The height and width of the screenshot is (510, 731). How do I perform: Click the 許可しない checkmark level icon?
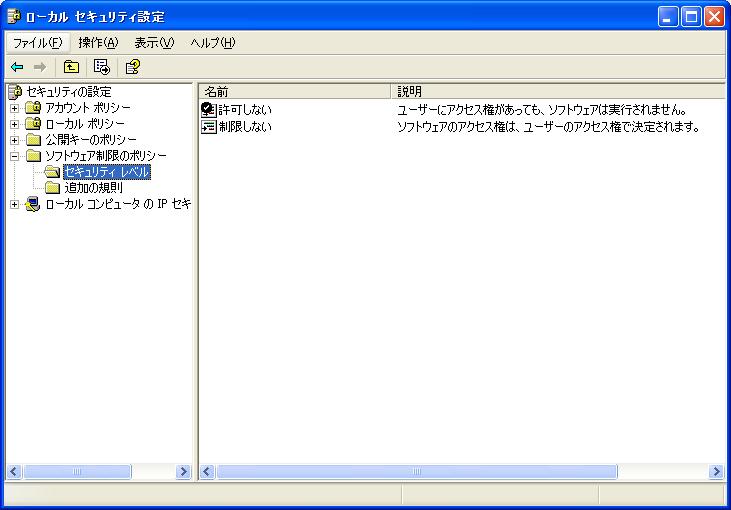tap(208, 110)
